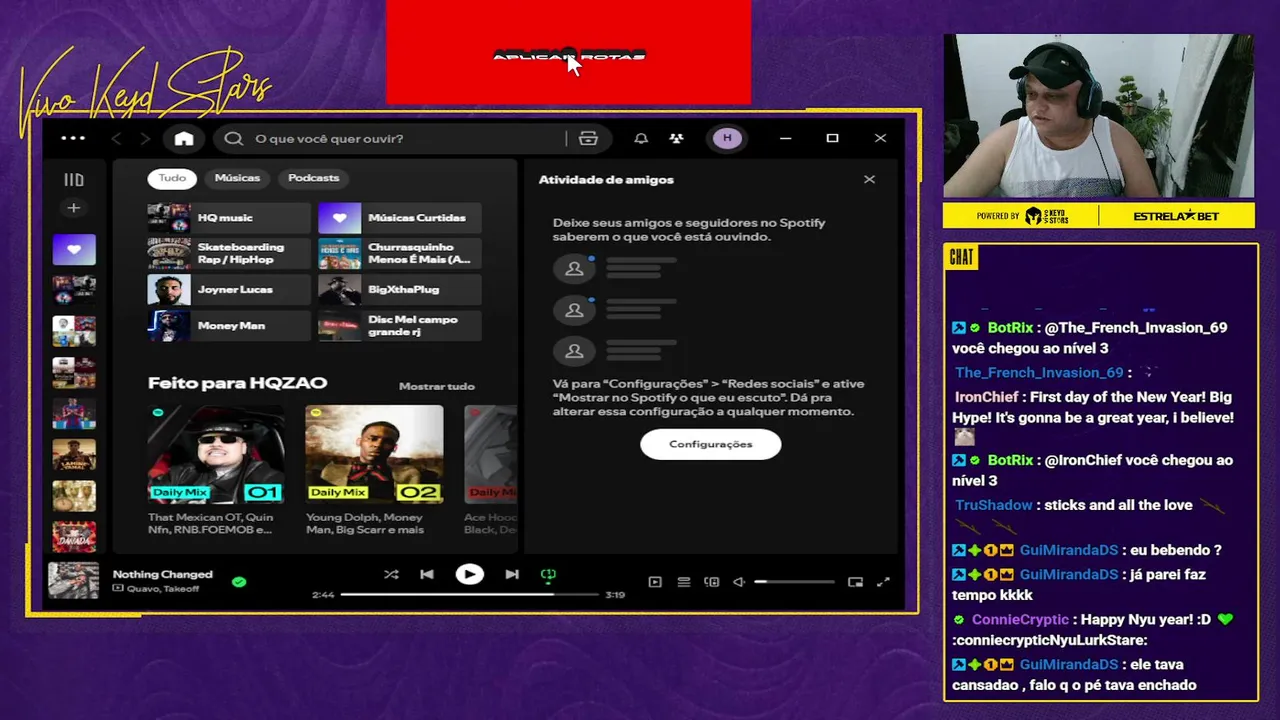Click GuiMirandaDS name on 'eu bebendo ?' message
Image resolution: width=1280 pixels, height=720 pixels.
[x=1069, y=550]
